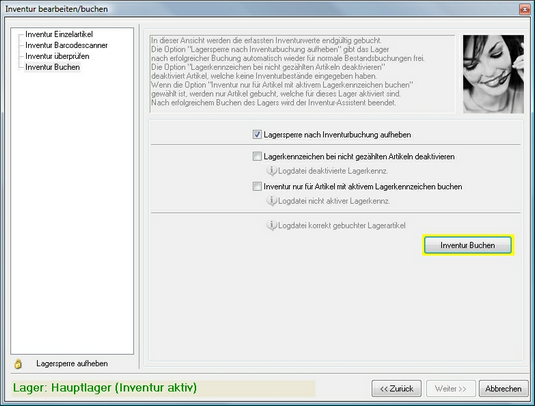Open the Logdatei korrekt gebuchter Lagerartikel text

tap(342, 226)
